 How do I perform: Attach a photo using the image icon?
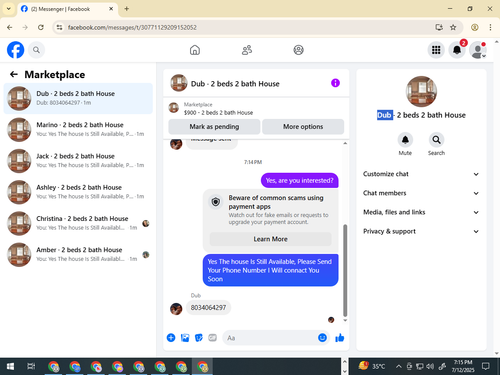pos(185,338)
